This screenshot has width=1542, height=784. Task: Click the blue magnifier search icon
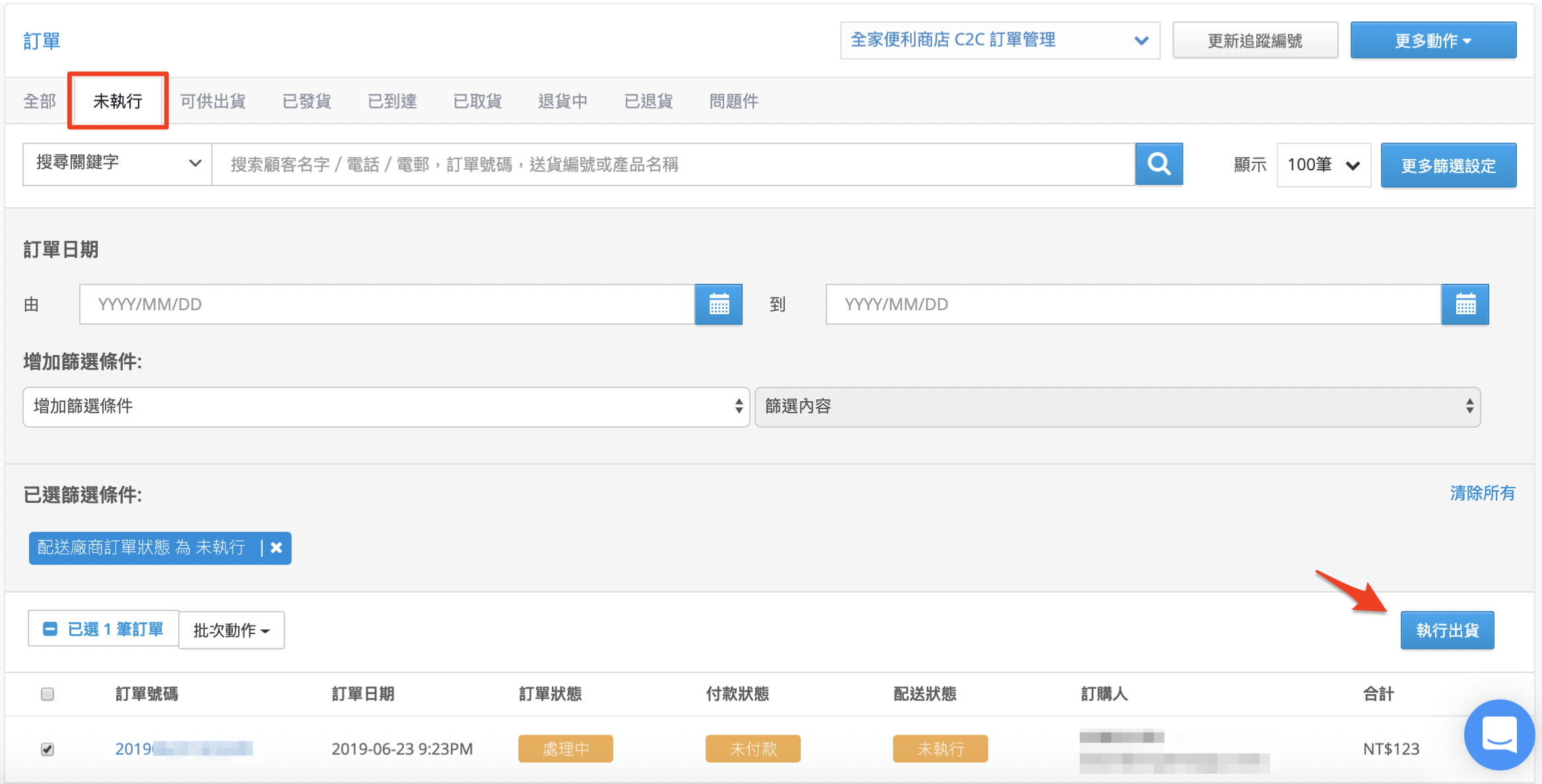1158,164
